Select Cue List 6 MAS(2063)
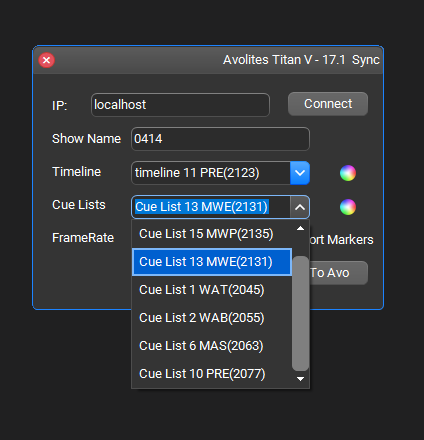This screenshot has height=440, width=424. [212, 346]
